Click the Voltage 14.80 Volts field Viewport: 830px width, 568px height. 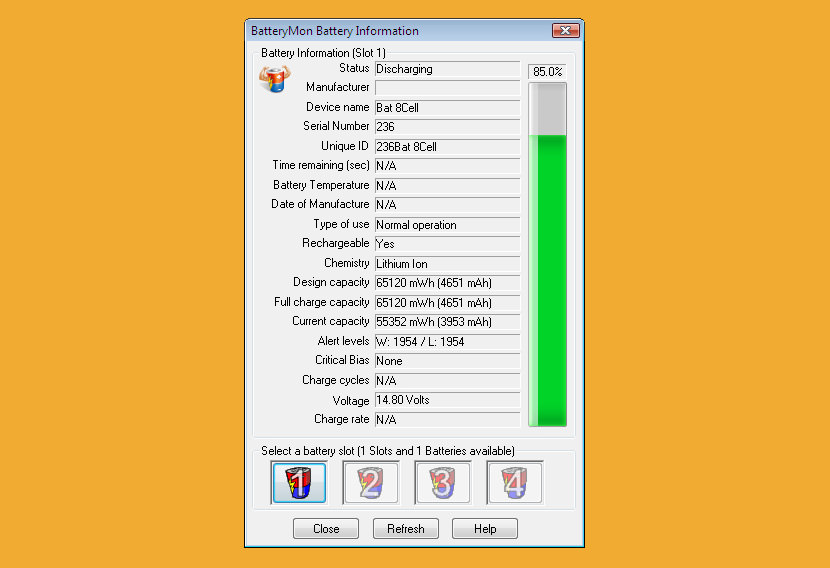click(x=447, y=400)
